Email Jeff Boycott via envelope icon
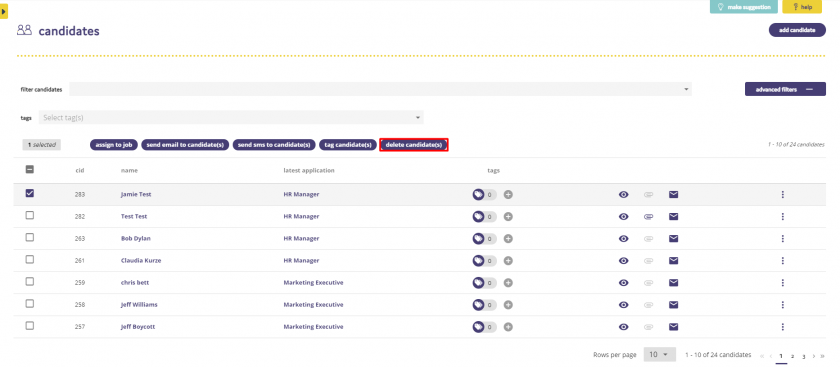The height and width of the screenshot is (367, 840). click(x=673, y=326)
